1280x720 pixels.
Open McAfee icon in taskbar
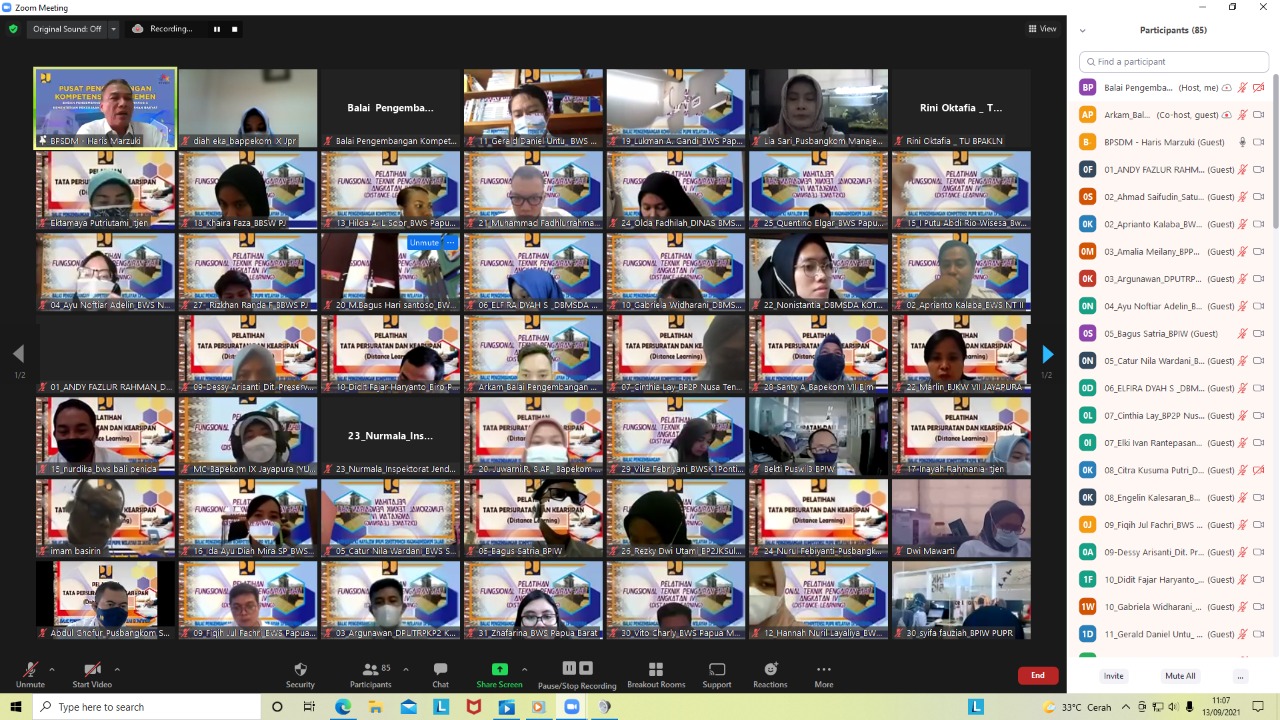[473, 707]
